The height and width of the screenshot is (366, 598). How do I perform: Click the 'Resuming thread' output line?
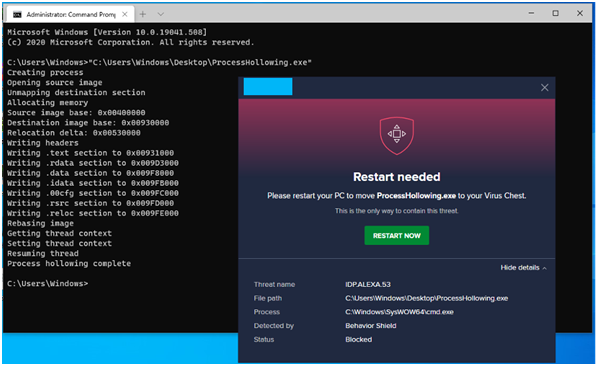(43, 254)
